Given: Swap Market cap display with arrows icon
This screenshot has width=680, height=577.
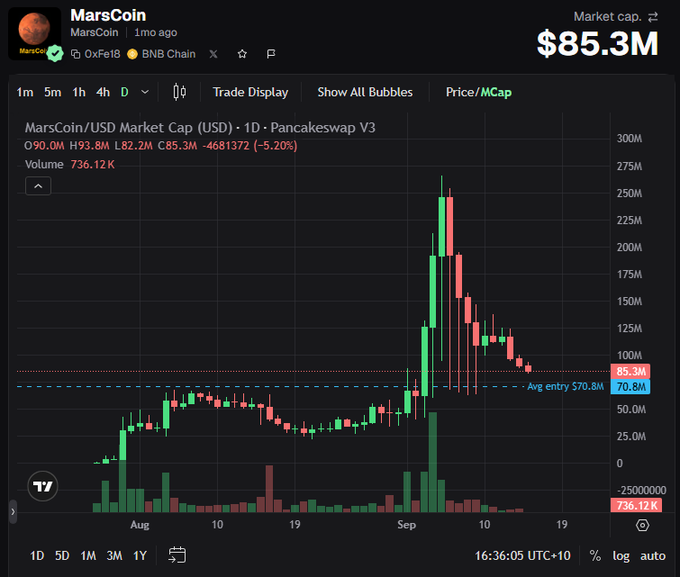Looking at the screenshot, I should 653,17.
